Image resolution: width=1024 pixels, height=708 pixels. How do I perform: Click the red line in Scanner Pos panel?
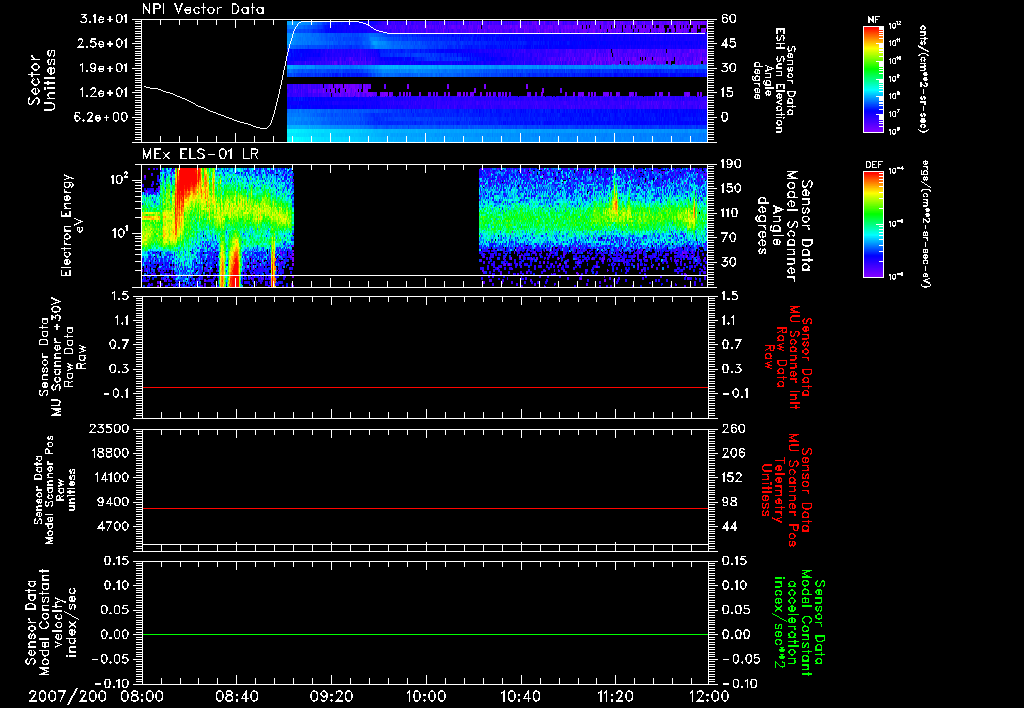[425, 508]
